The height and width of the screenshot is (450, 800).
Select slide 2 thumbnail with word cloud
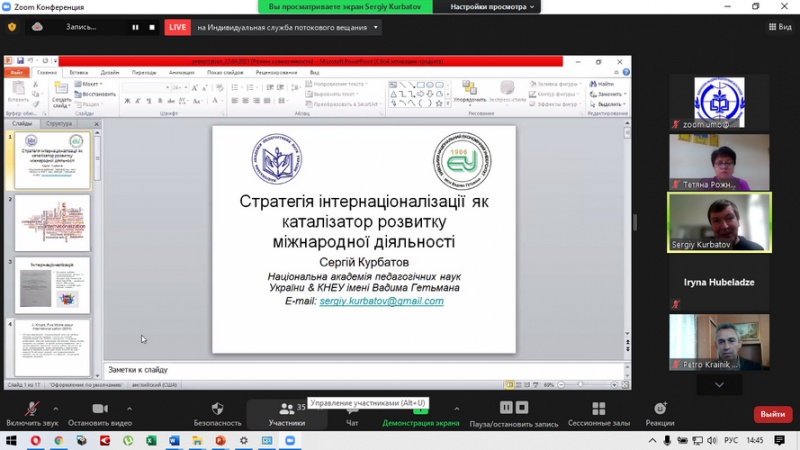(x=52, y=222)
